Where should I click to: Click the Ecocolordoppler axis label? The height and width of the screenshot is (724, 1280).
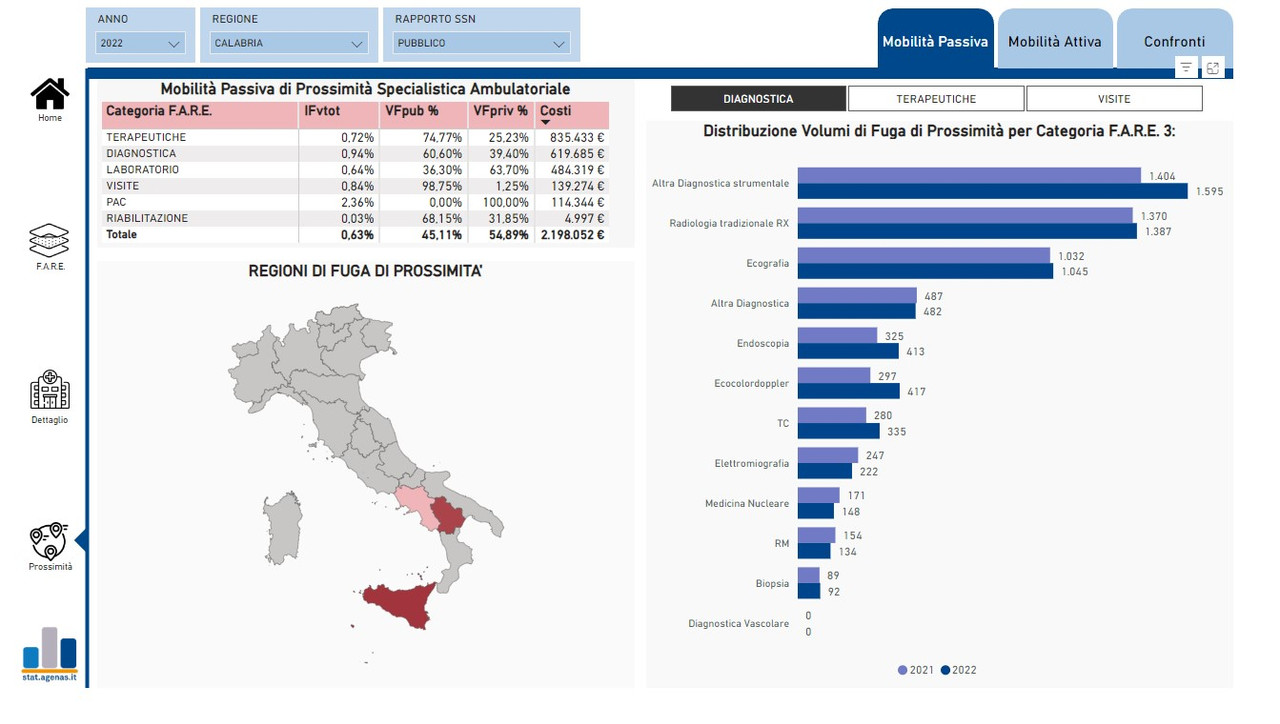(x=751, y=384)
